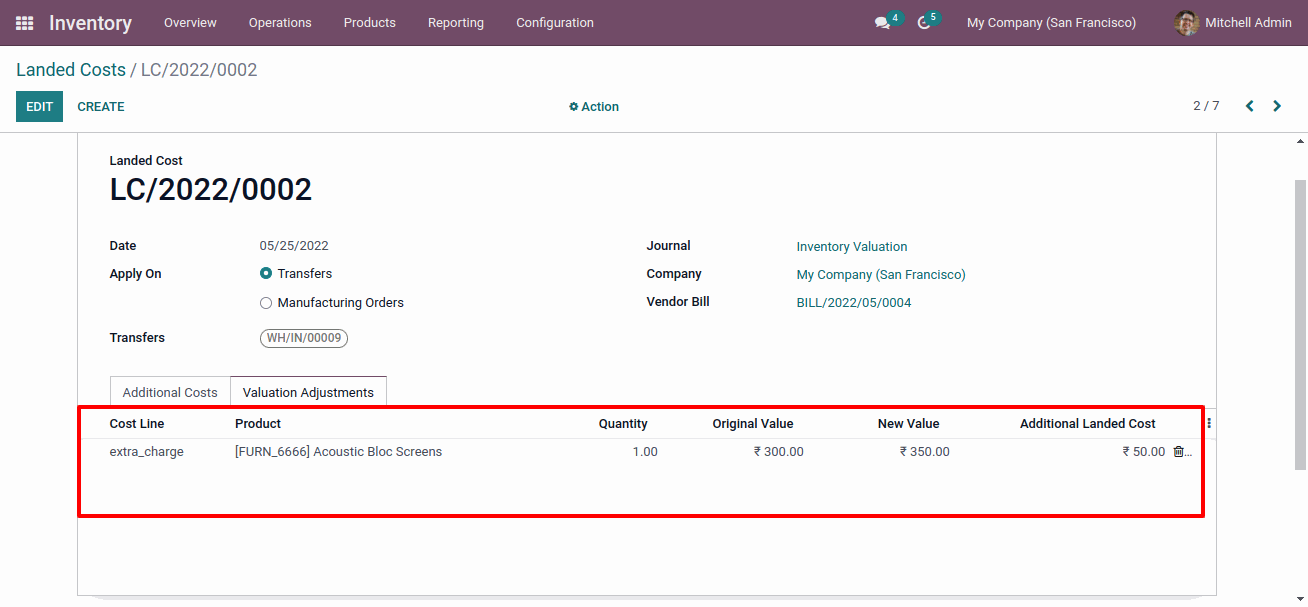Click the extra_charge cost line cell
This screenshot has height=607, width=1308.
pyautogui.click(x=147, y=452)
